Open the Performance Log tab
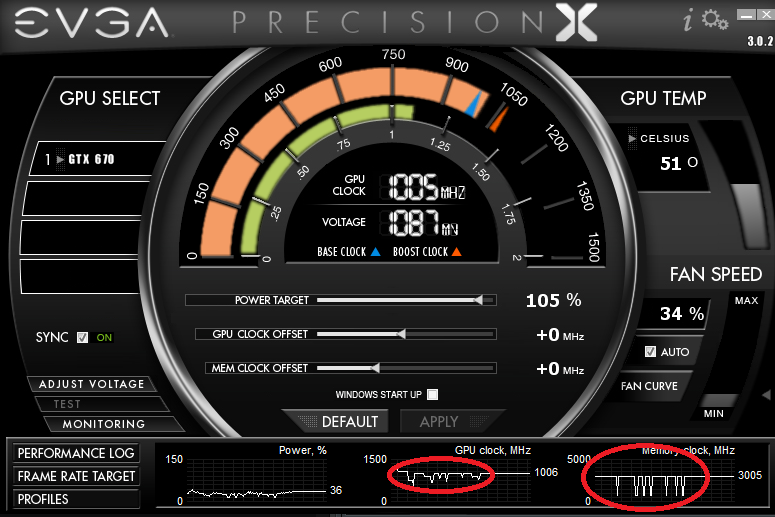This screenshot has height=517, width=775. coord(76,453)
